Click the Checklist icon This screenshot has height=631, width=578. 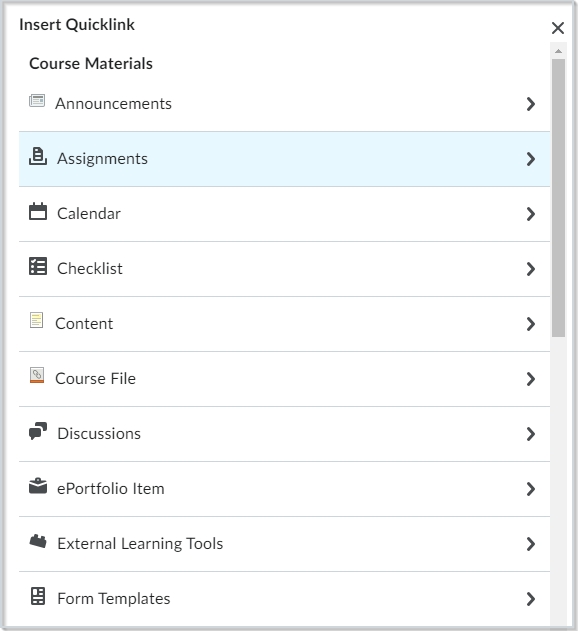[38, 266]
